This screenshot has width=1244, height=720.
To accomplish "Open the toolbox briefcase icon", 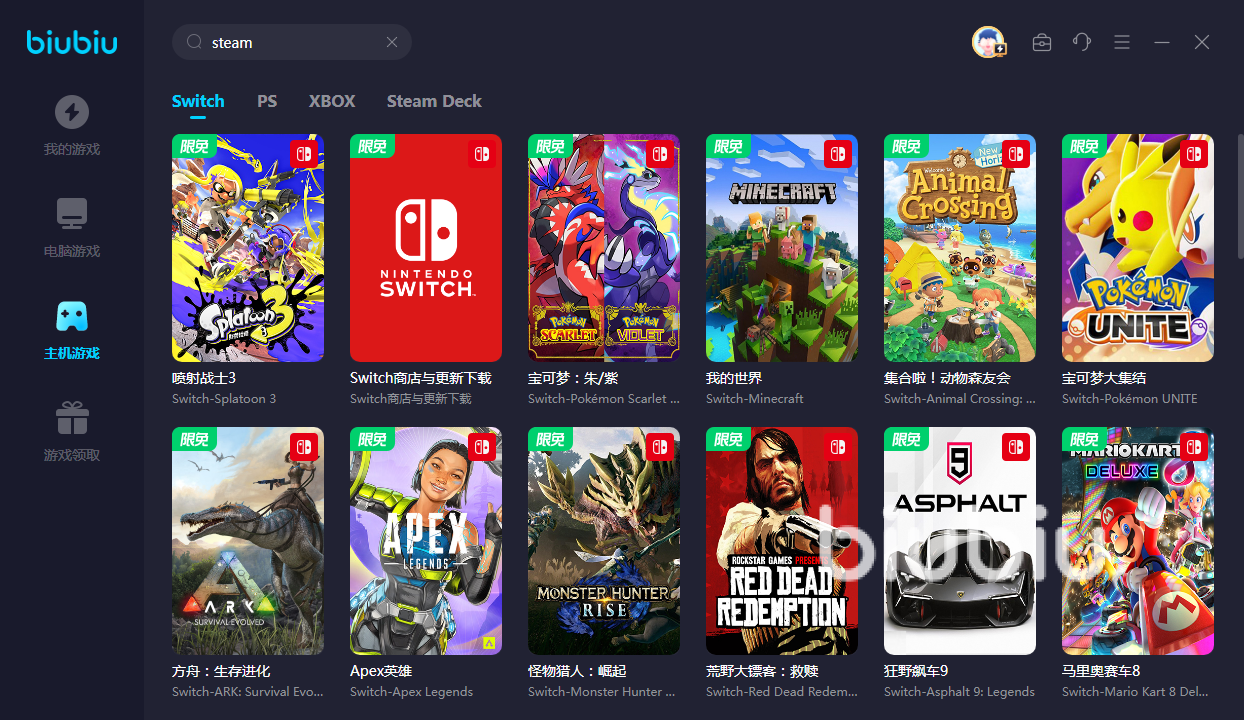I will 1042,42.
